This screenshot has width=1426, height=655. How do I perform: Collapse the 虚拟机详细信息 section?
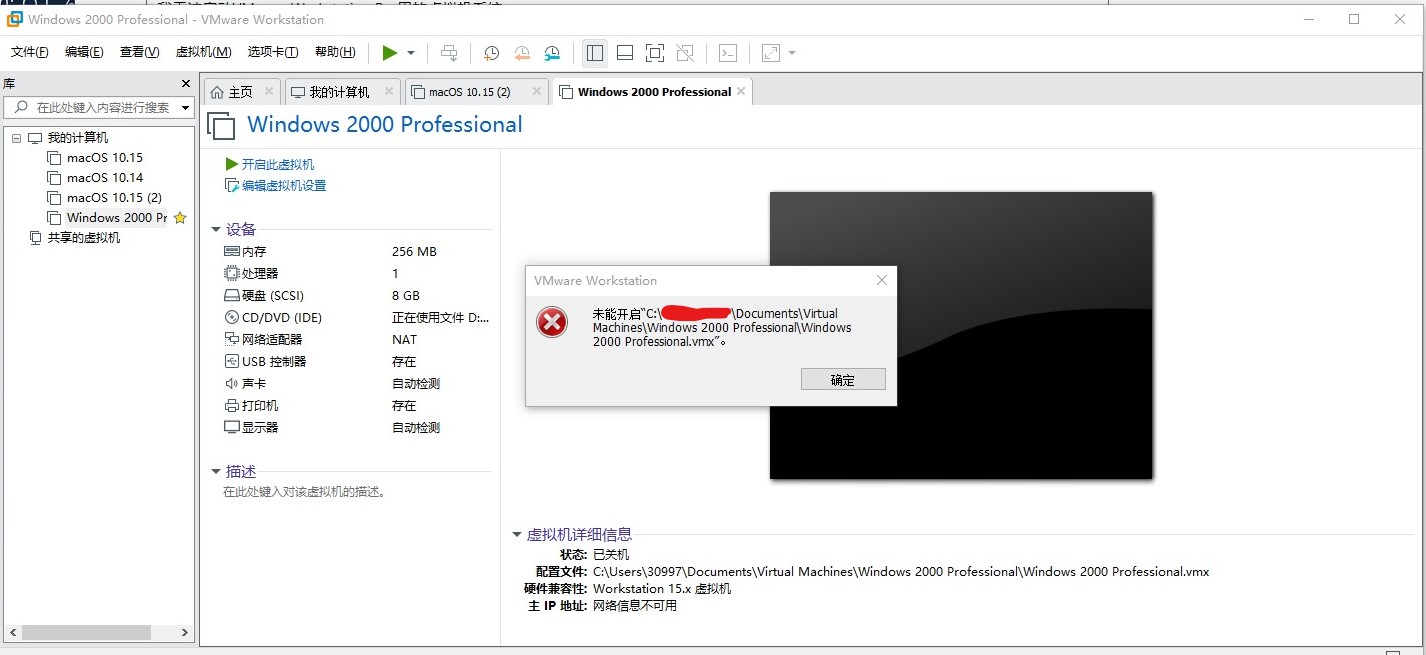tap(516, 535)
